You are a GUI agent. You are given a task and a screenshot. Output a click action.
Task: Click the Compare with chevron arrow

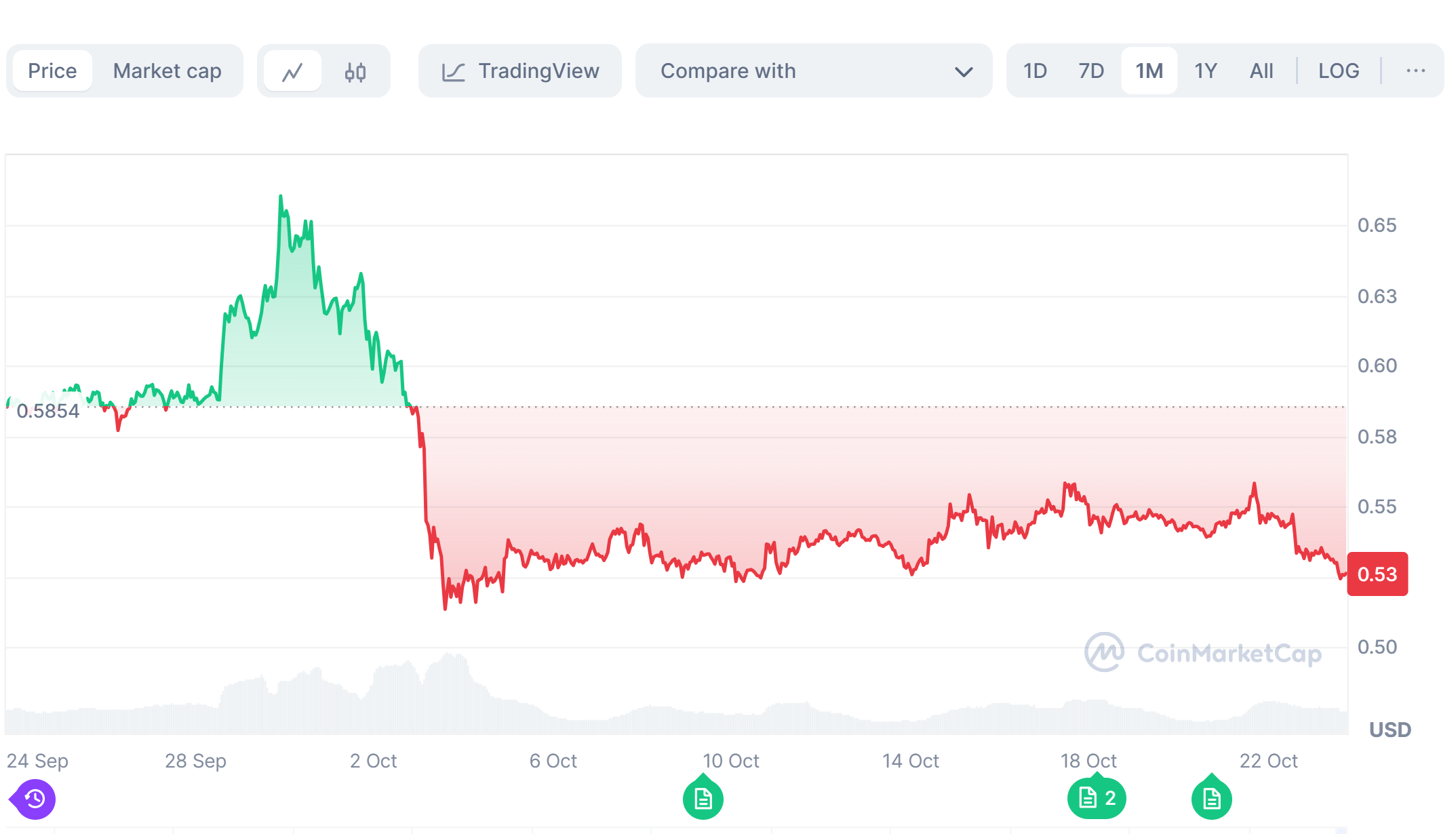pyautogui.click(x=964, y=71)
